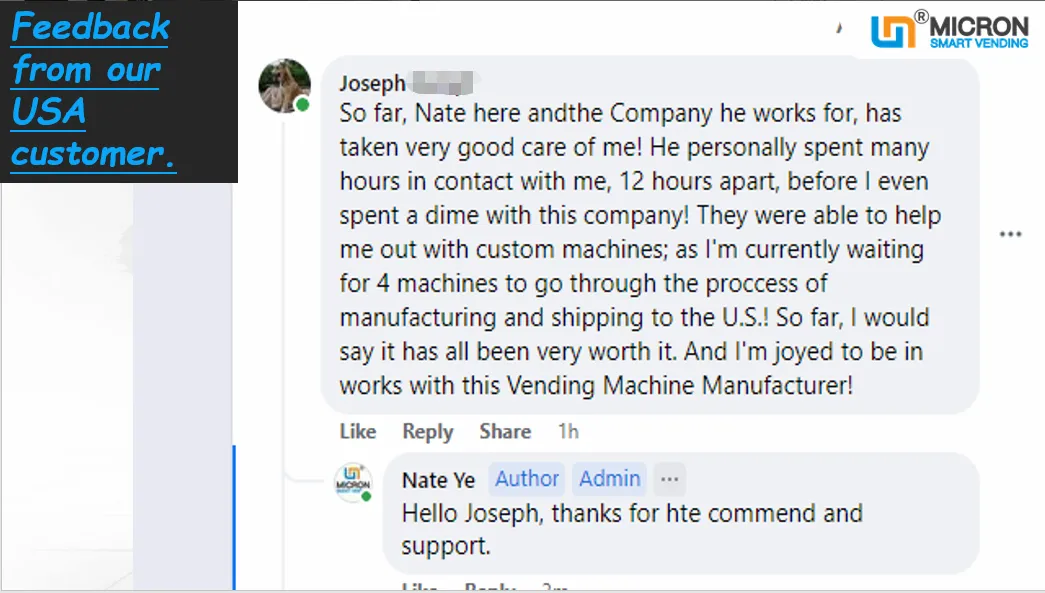Like Nate Ye's reply
1045x593 pixels.
pyautogui.click(x=420, y=587)
